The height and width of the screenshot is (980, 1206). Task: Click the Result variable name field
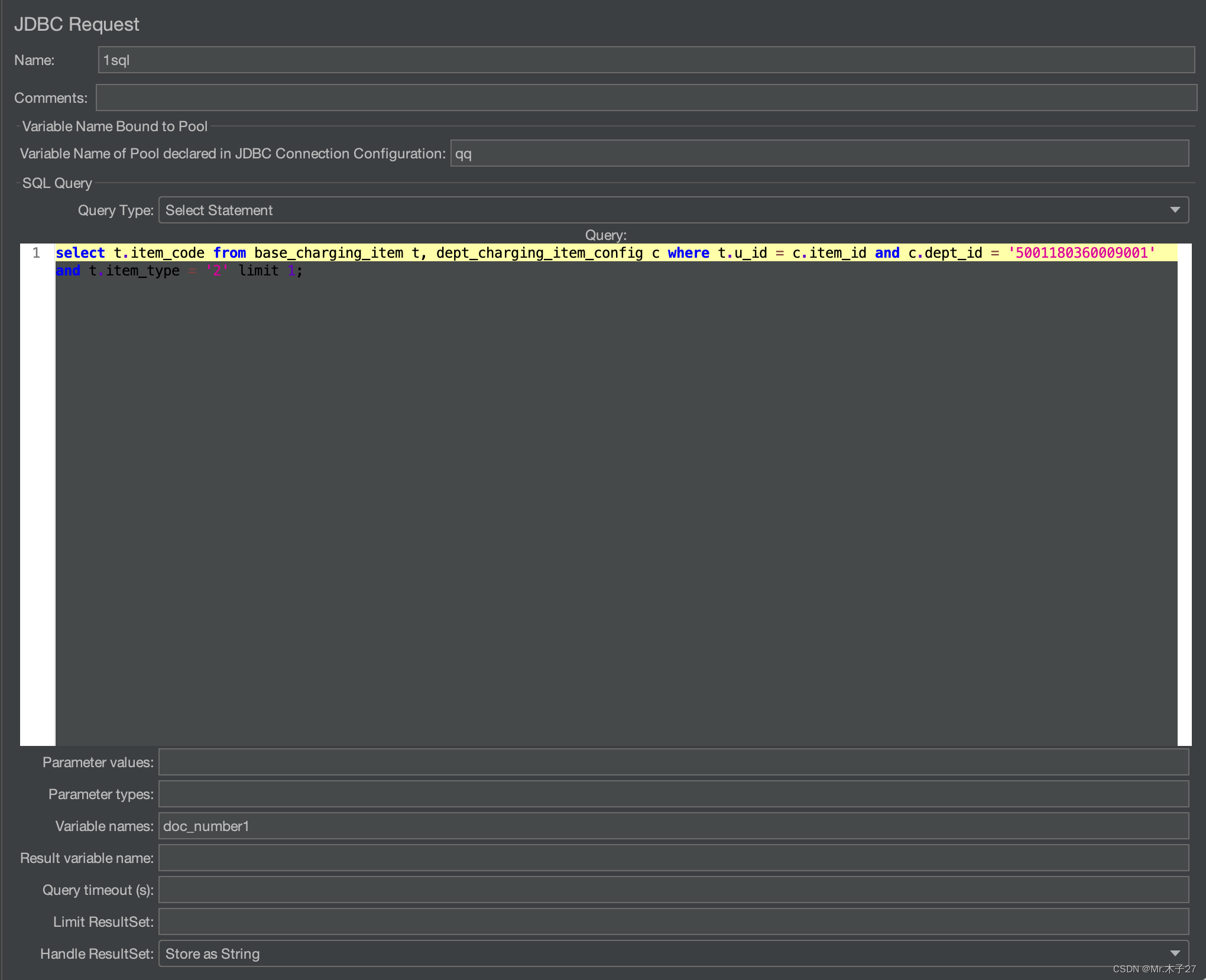[x=673, y=858]
